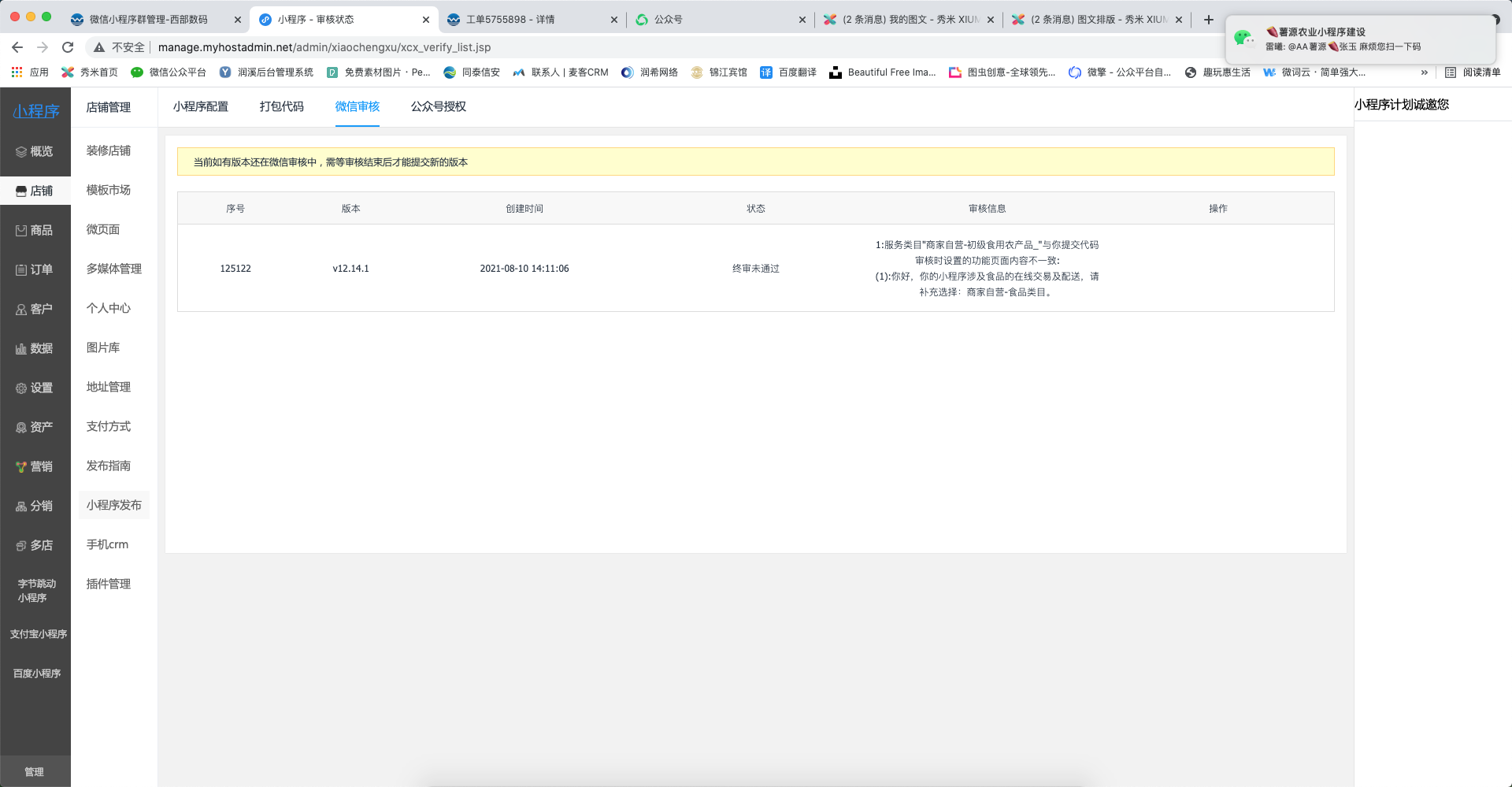
Task: Close the 工单5755898 browser tab
Action: (614, 20)
